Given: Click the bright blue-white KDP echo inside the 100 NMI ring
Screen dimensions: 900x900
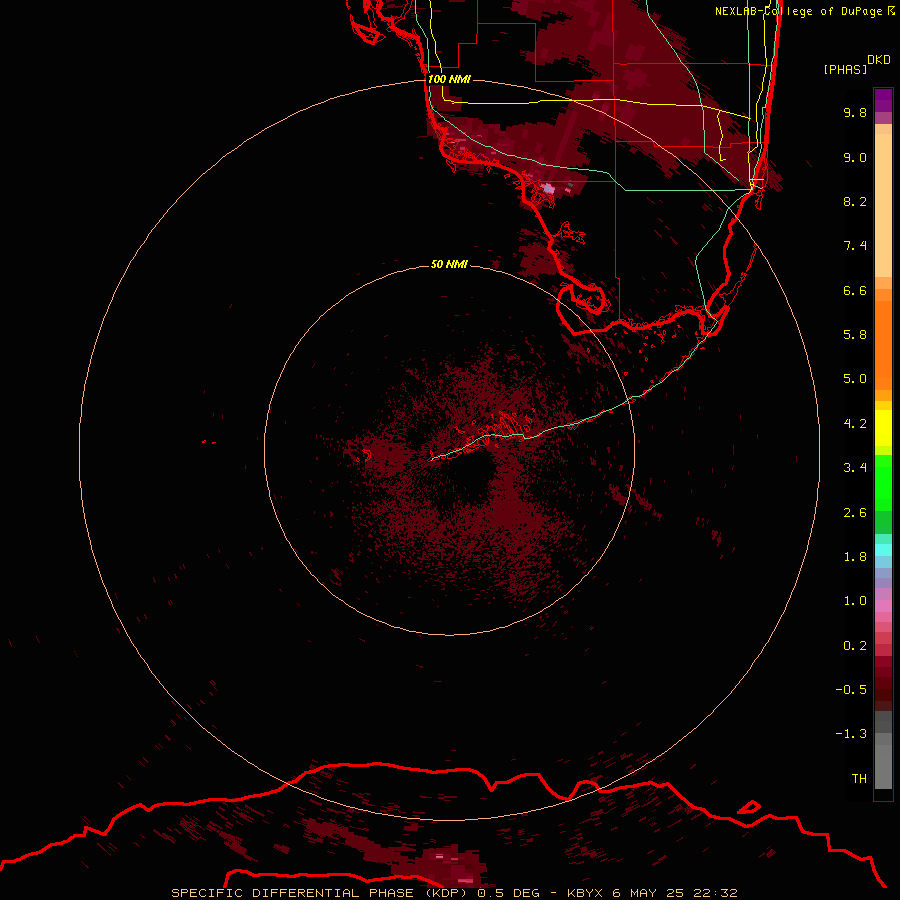Looking at the screenshot, I should point(549,188).
